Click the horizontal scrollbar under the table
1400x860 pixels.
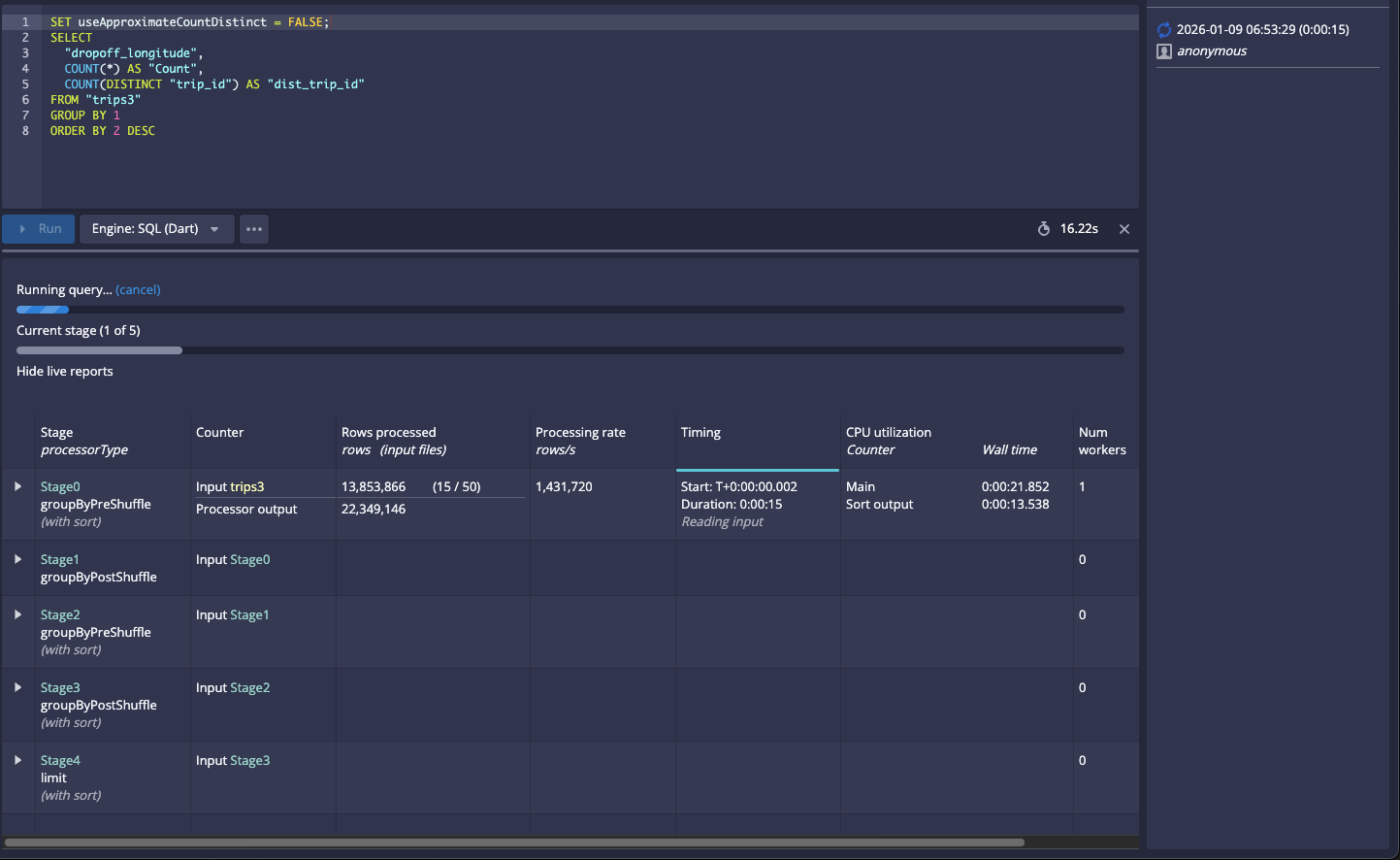tap(514, 843)
